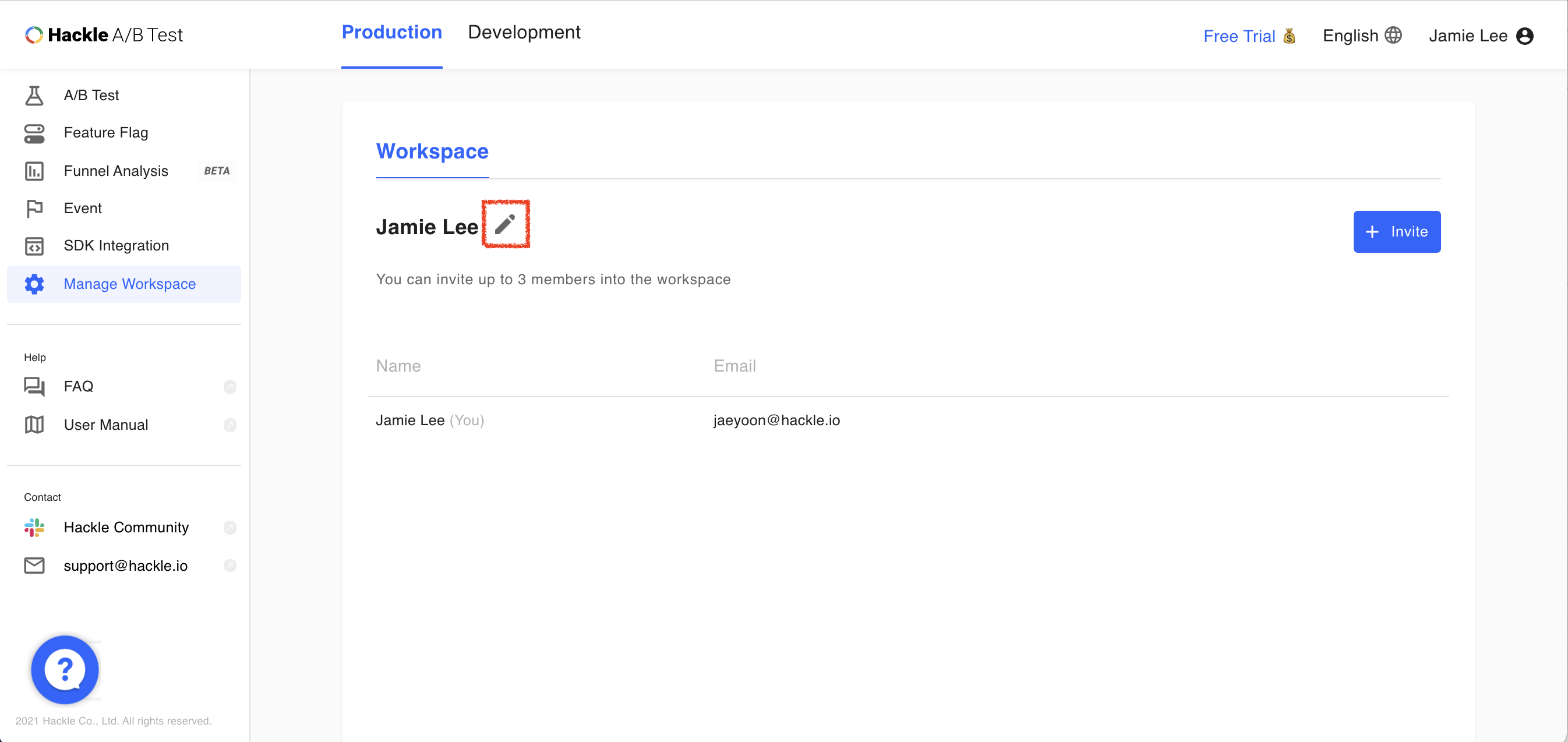Switch to the Development environment tab
Screen dimensions: 1568x742
point(524,33)
